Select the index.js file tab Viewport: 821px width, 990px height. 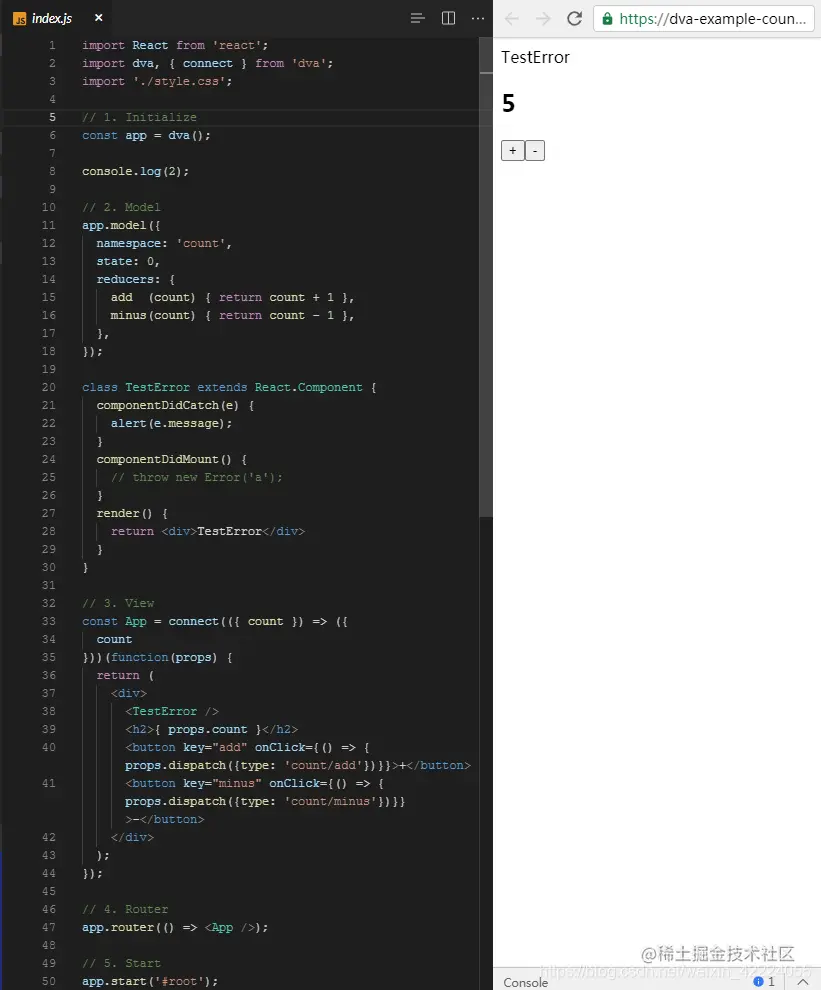coord(58,18)
